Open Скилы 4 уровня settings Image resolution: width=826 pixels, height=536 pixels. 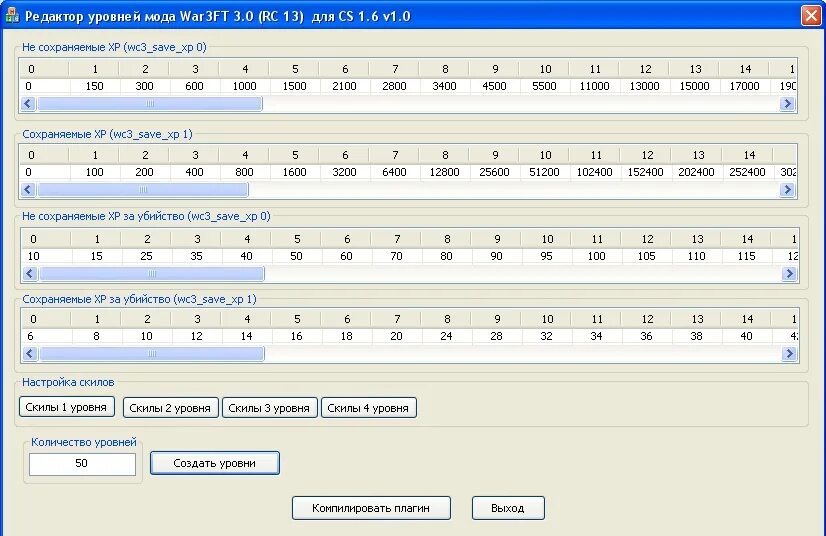[x=368, y=408]
